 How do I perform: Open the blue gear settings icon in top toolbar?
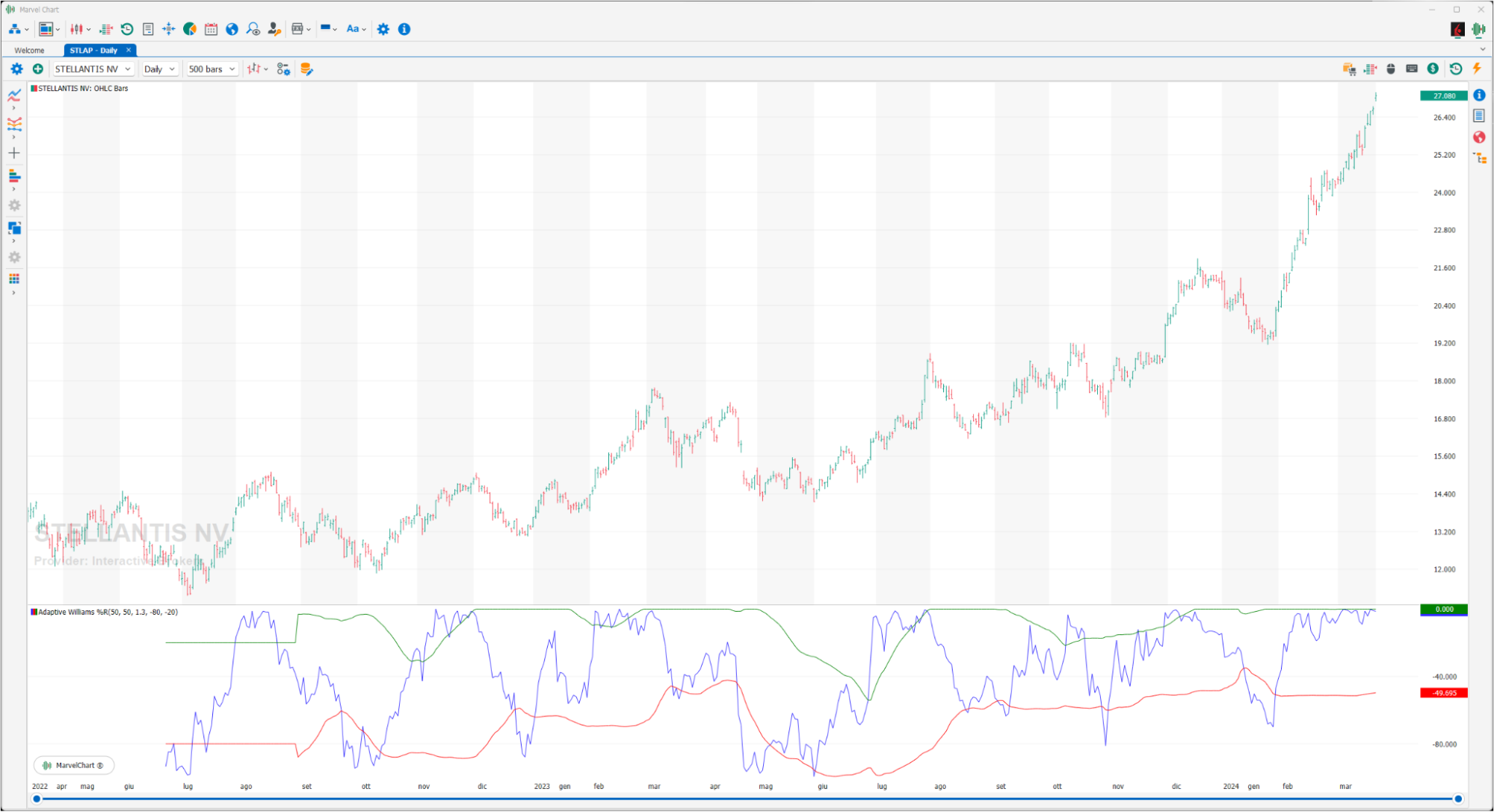(383, 29)
